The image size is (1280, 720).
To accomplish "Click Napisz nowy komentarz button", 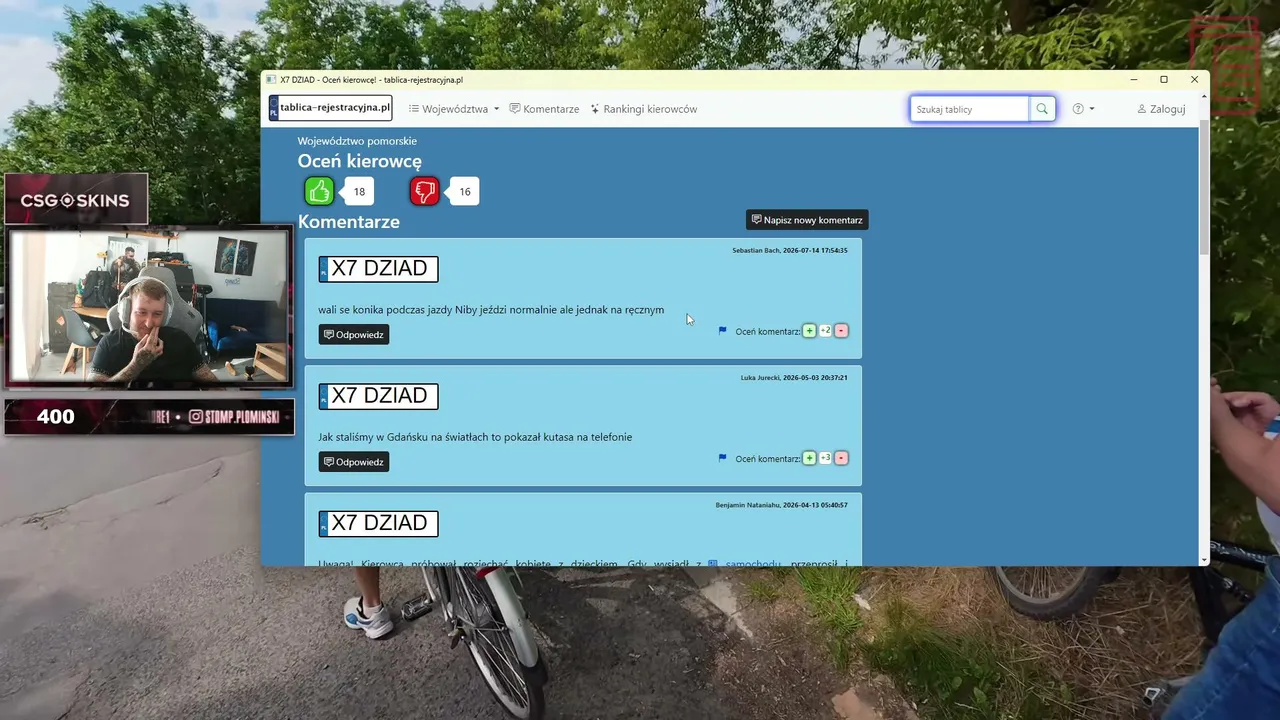I will pyautogui.click(x=807, y=220).
